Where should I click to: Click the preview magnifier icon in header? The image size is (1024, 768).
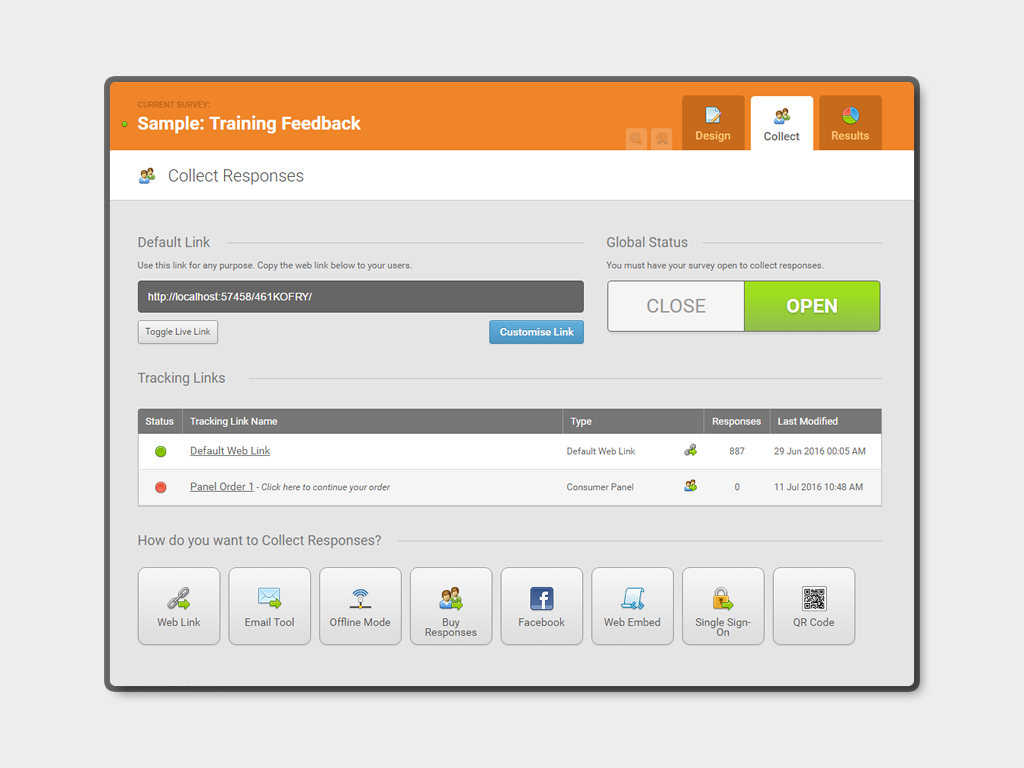click(636, 139)
